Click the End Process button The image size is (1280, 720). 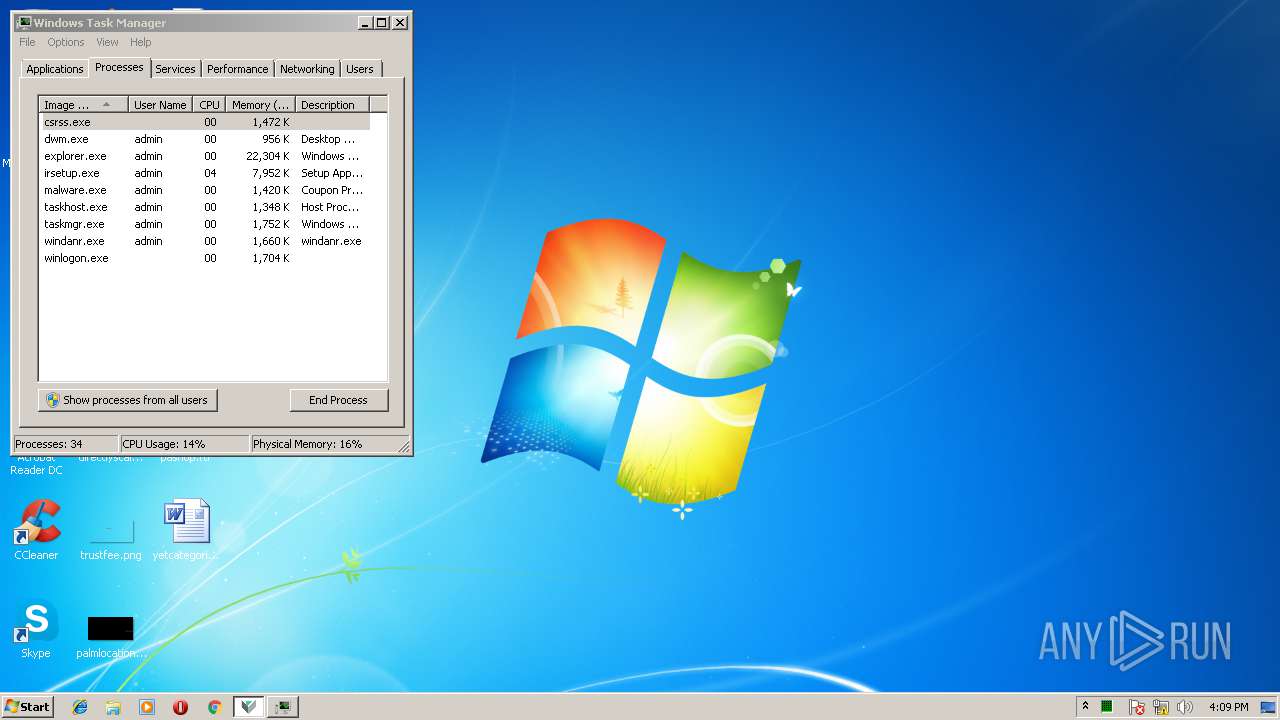[x=338, y=400]
